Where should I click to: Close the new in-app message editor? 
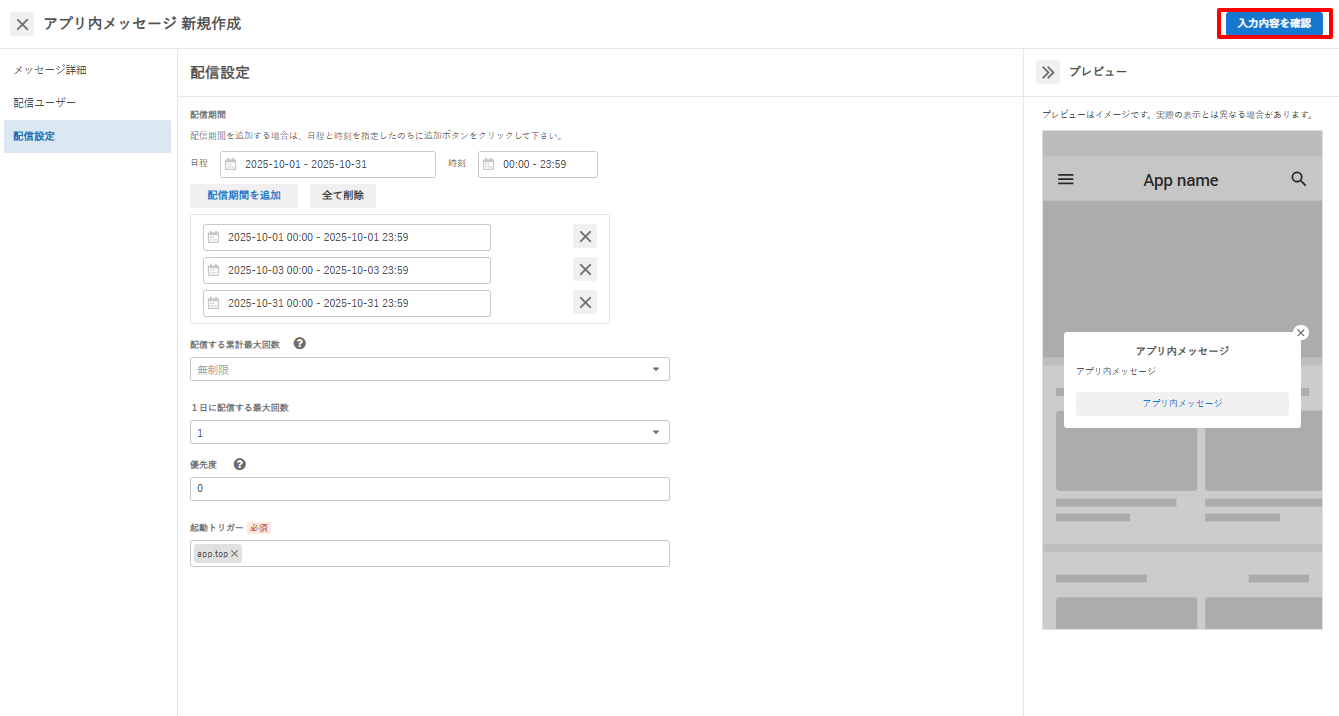point(22,24)
